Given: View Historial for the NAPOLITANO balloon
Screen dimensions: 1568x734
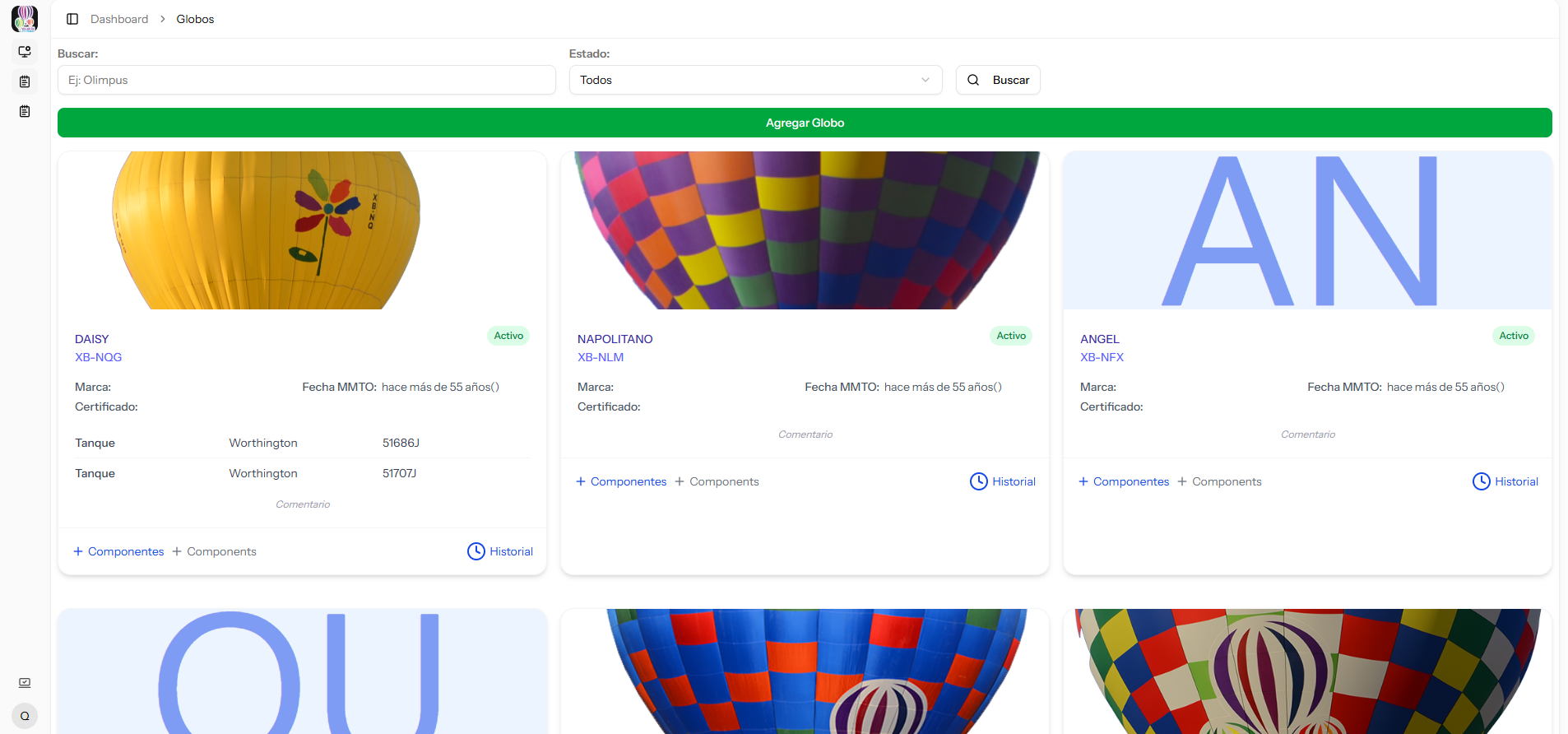Looking at the screenshot, I should (1003, 481).
